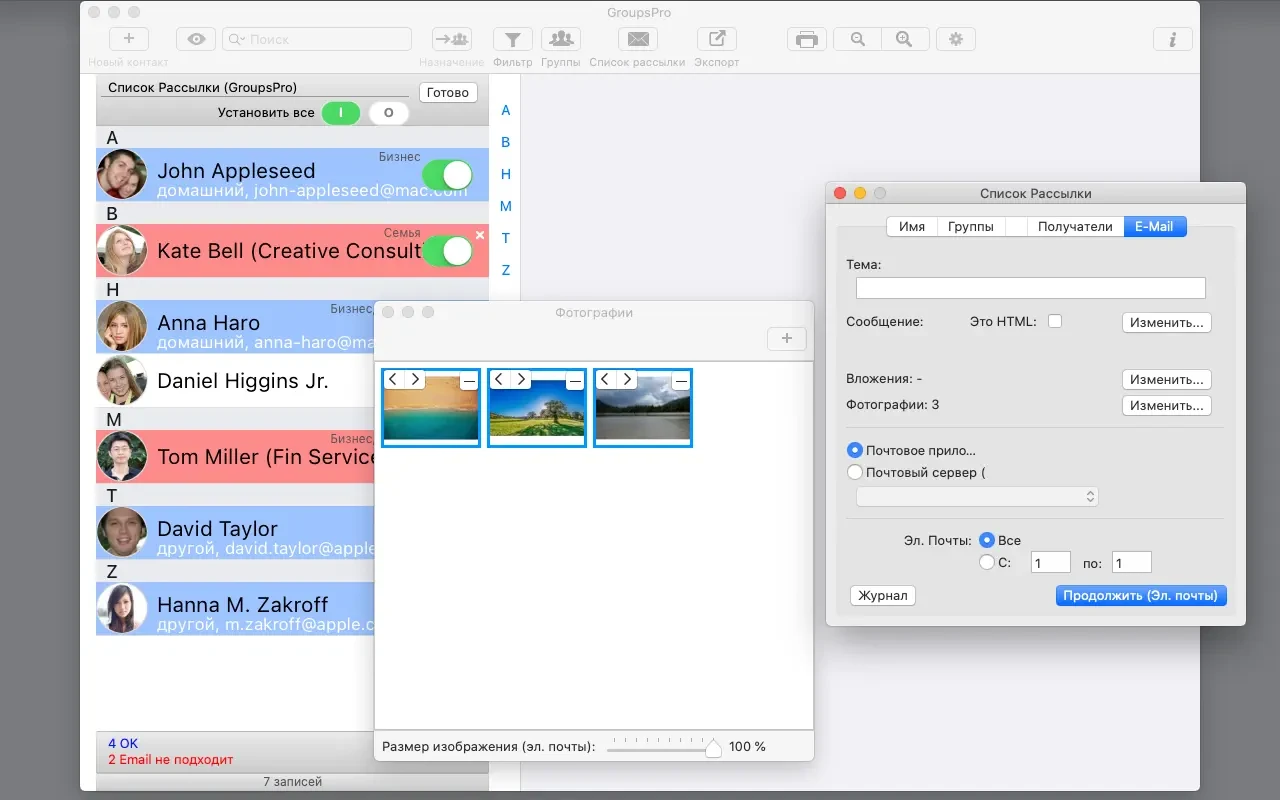Click the 'Готово' button
This screenshot has height=800, width=1280.
447,92
